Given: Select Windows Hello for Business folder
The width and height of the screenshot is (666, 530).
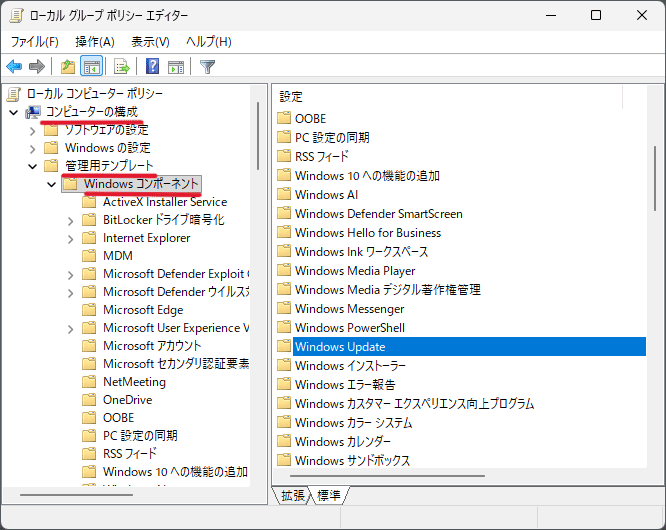Looking at the screenshot, I should pyautogui.click(x=368, y=233).
